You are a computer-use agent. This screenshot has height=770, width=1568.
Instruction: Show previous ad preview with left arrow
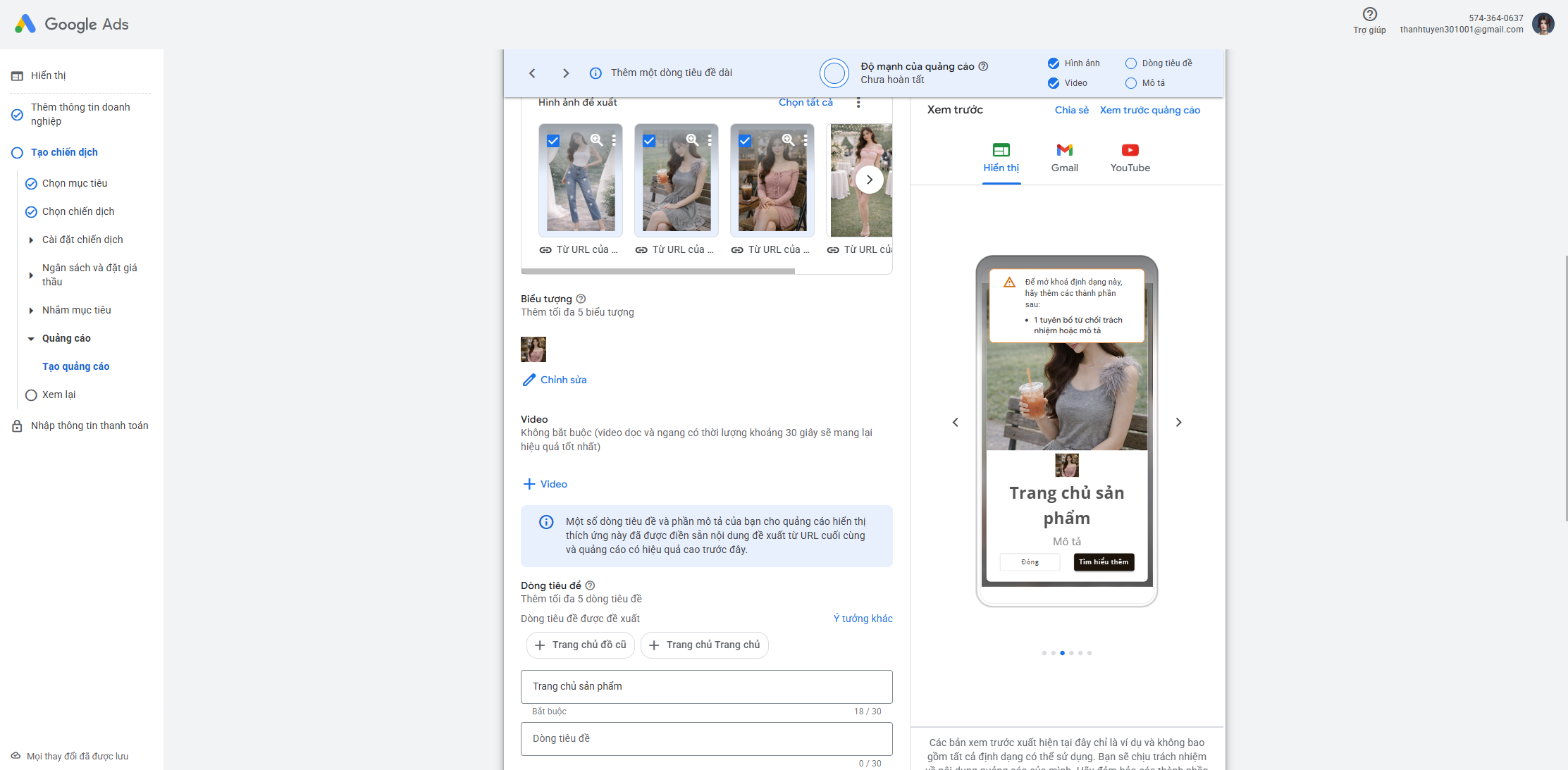(956, 423)
